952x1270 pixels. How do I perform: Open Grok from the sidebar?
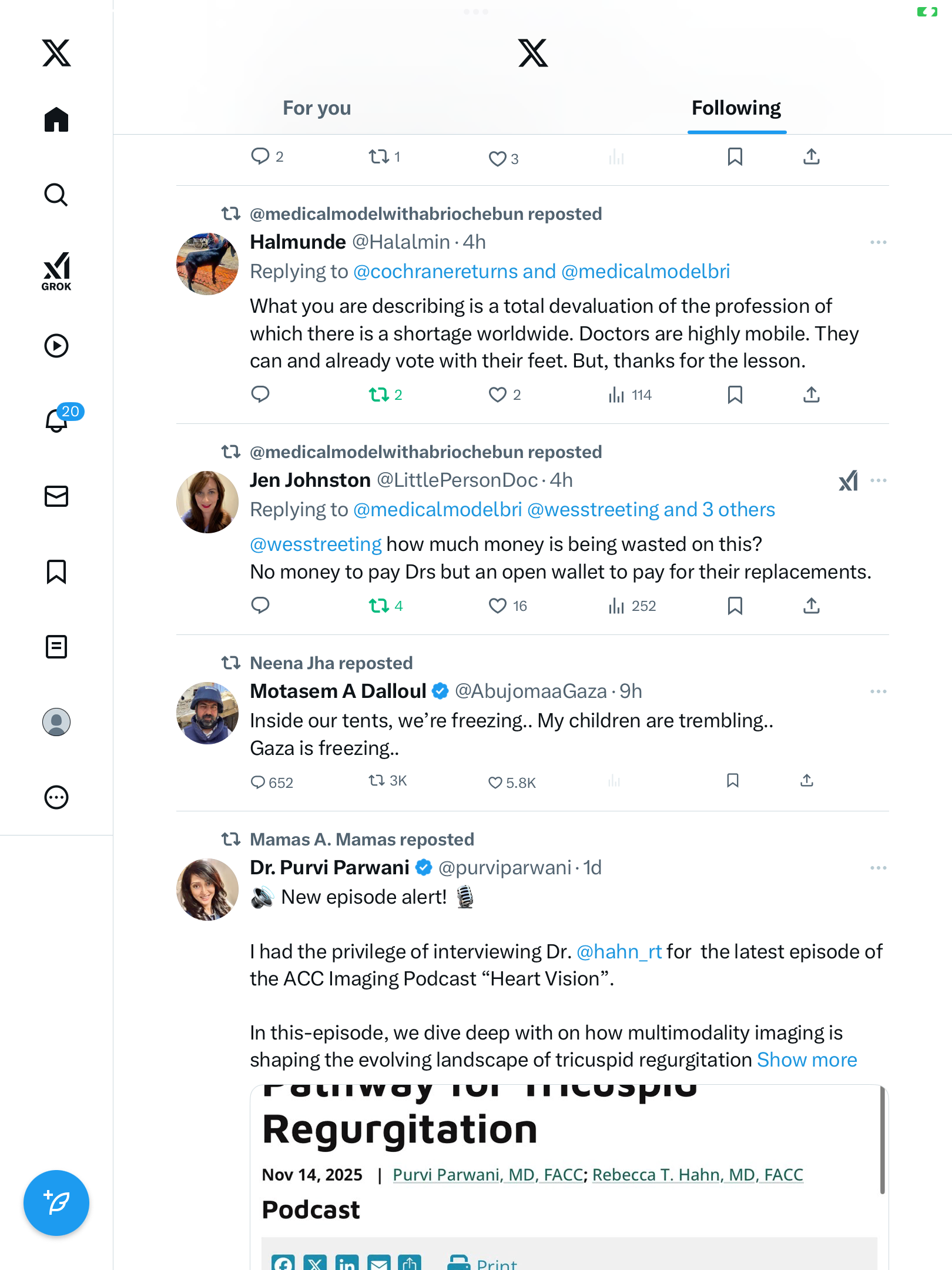[x=56, y=271]
